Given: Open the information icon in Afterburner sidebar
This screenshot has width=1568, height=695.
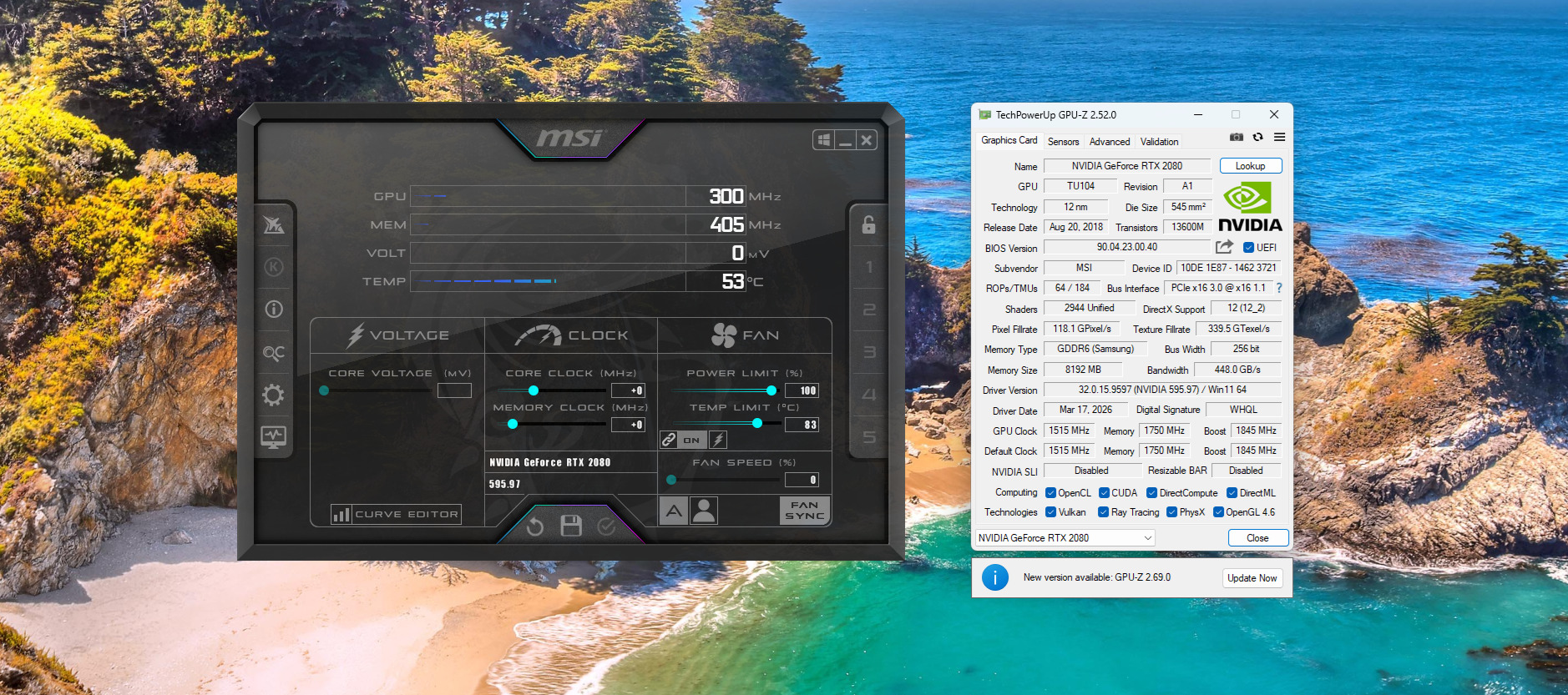Looking at the screenshot, I should pos(274,310).
